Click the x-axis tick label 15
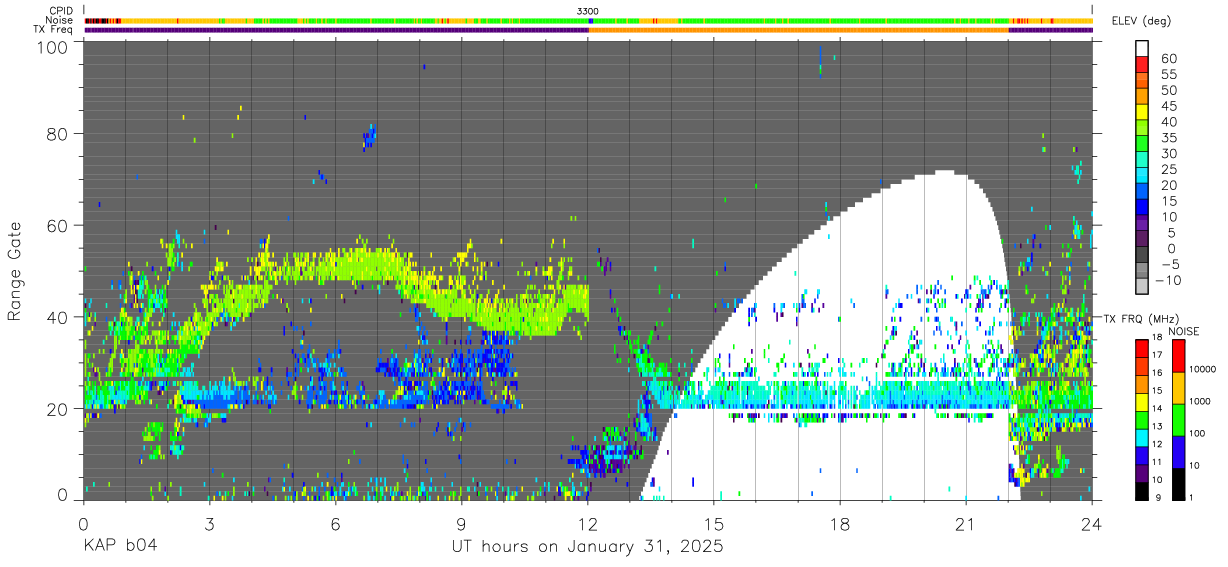 point(714,526)
